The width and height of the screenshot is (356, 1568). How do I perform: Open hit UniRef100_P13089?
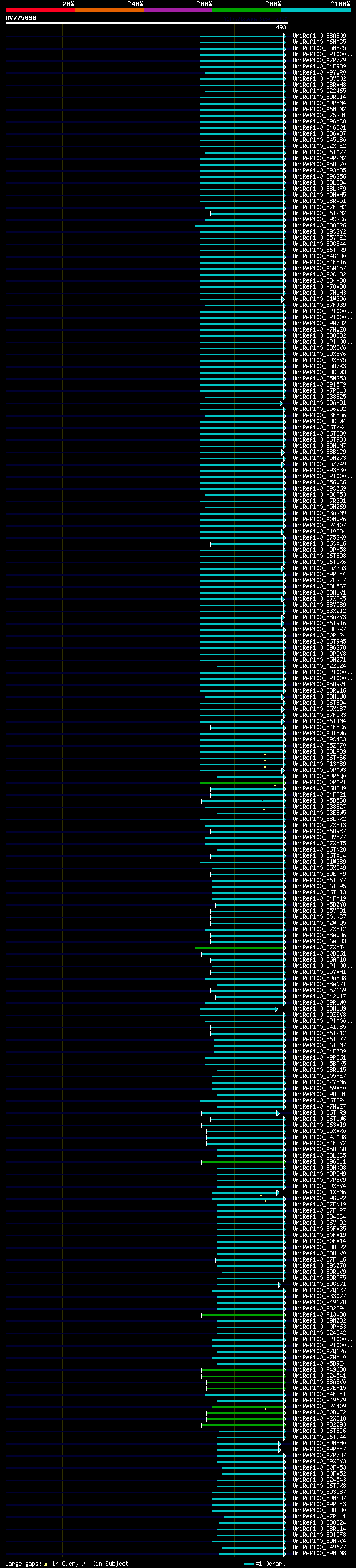319,764
